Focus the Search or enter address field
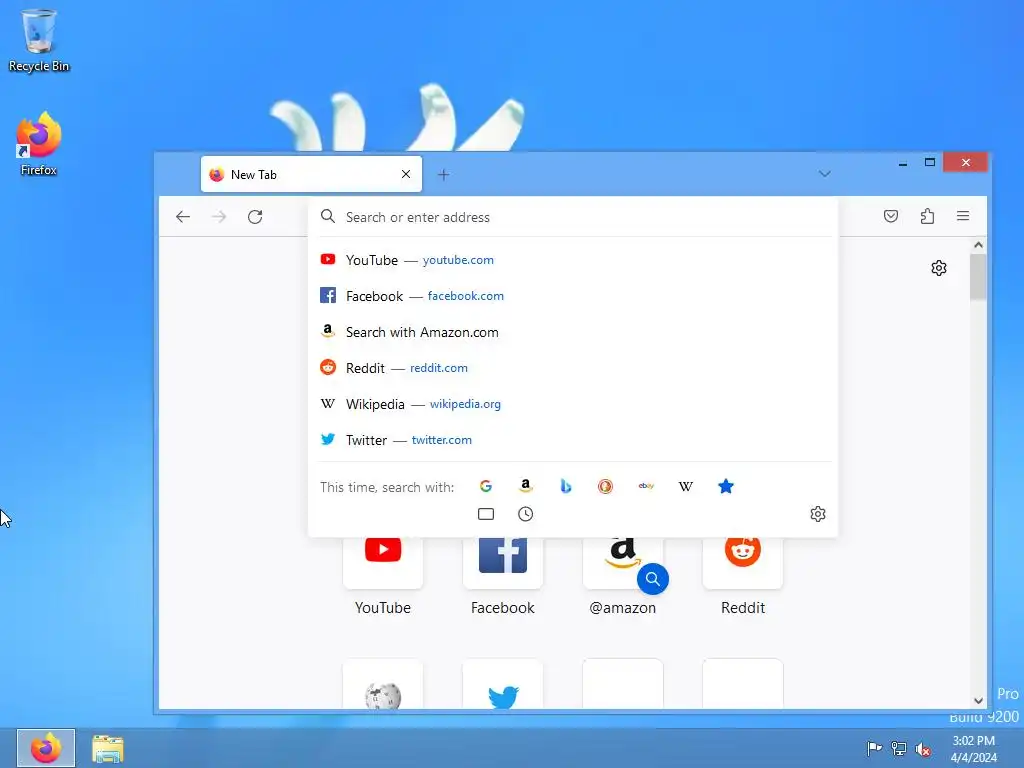Viewport: 1024px width, 768px height. [573, 217]
